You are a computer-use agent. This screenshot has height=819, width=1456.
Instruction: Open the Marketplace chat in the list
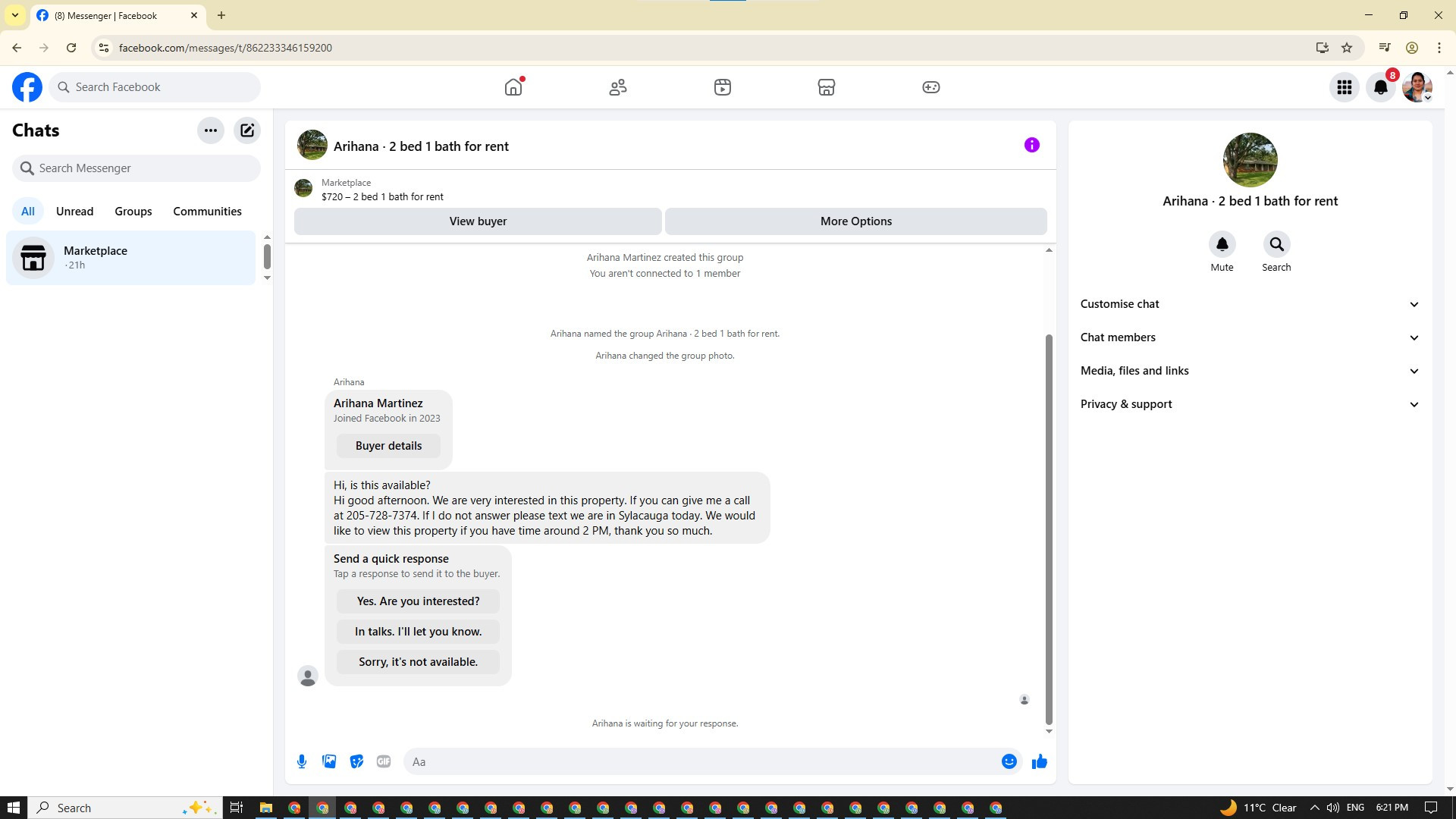click(131, 258)
